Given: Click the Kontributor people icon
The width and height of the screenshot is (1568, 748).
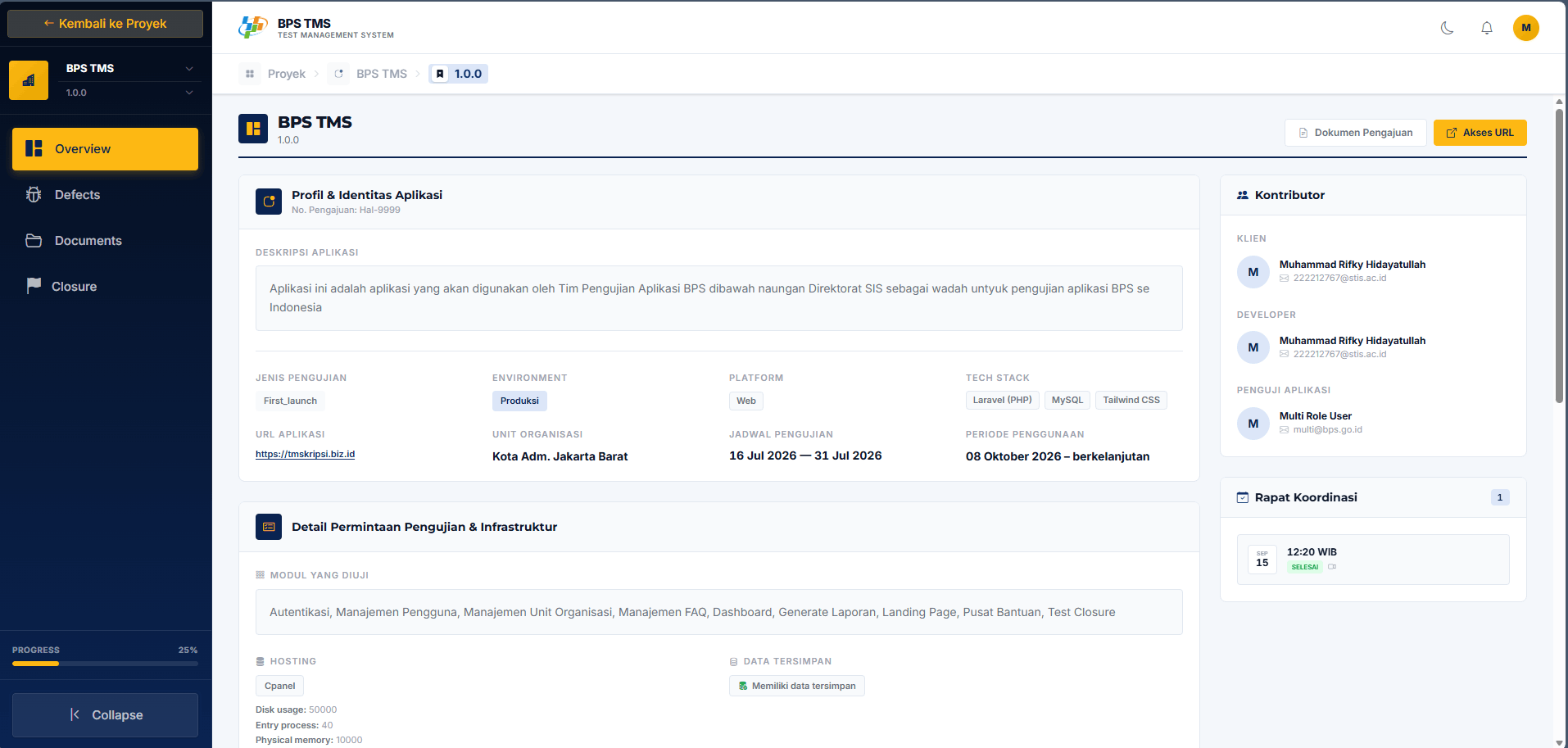Looking at the screenshot, I should point(1243,195).
